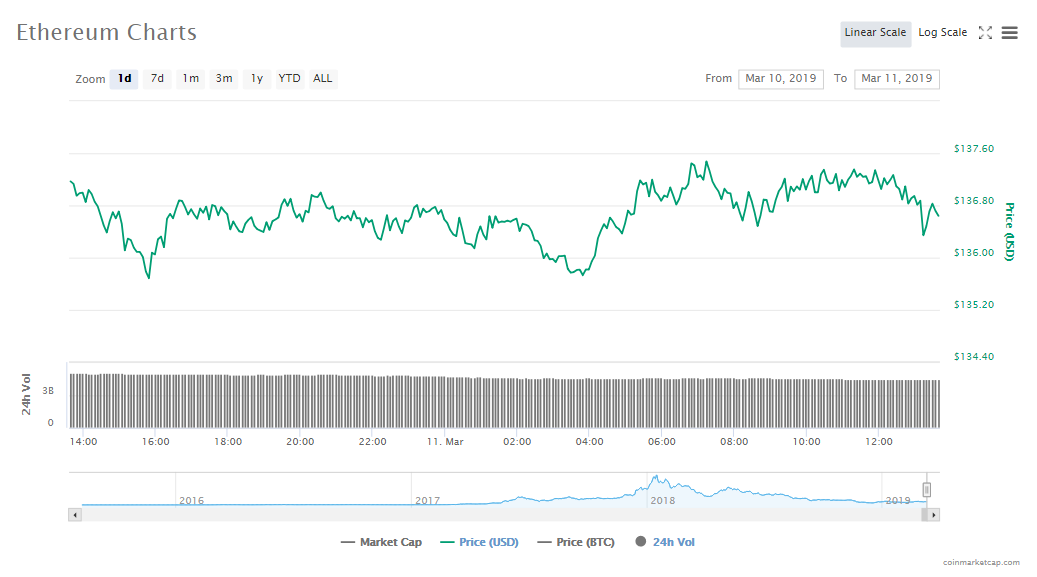The height and width of the screenshot is (577, 1037).
Task: Click the navigator scrollbar left arrow
Action: [x=74, y=514]
